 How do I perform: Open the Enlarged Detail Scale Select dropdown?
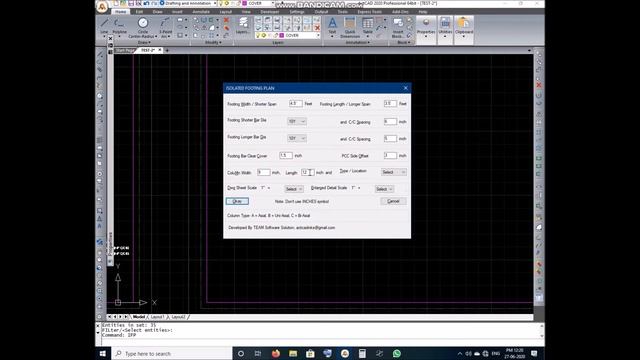tap(384, 189)
